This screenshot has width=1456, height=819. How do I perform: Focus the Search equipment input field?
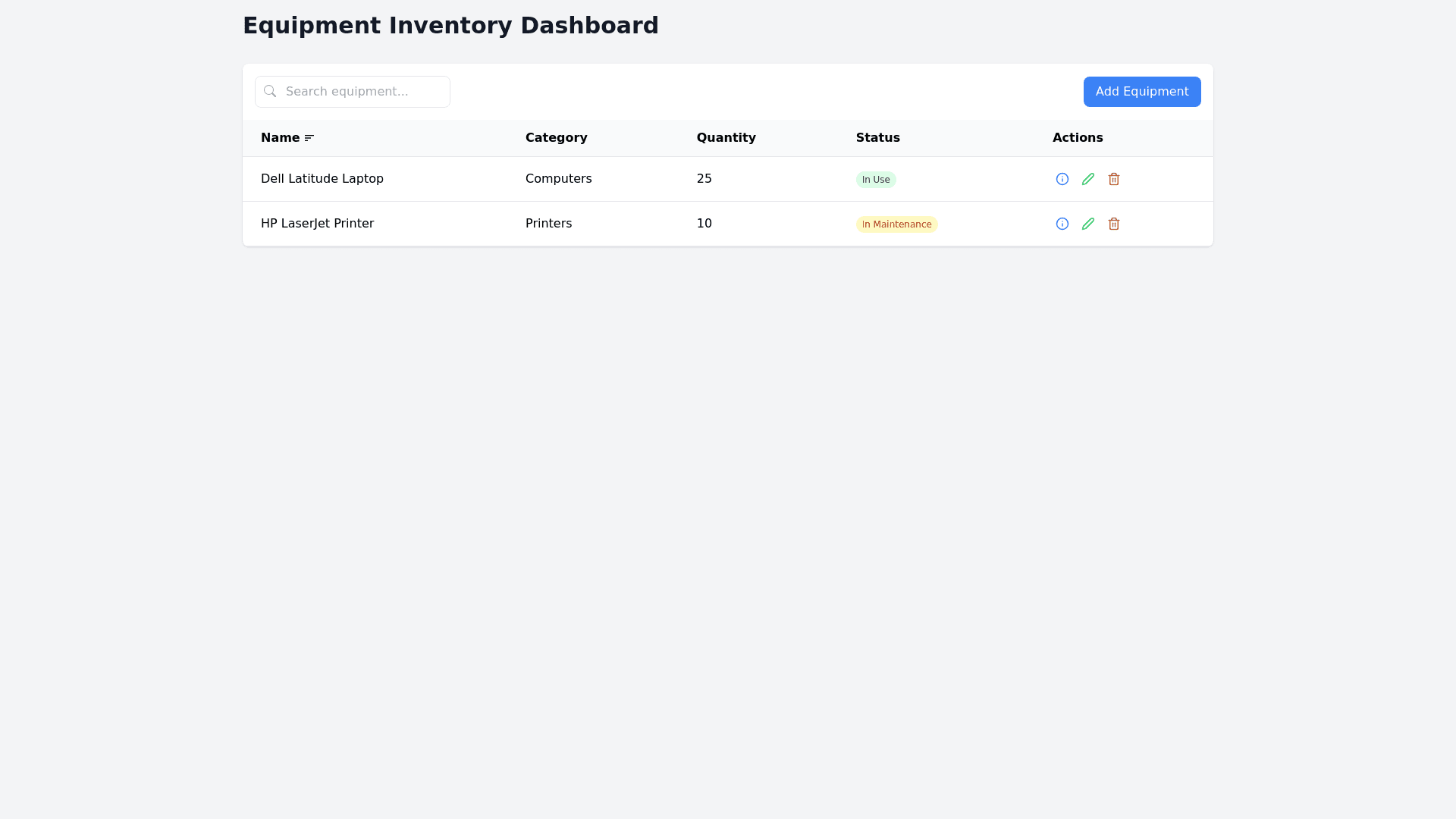pos(364,92)
